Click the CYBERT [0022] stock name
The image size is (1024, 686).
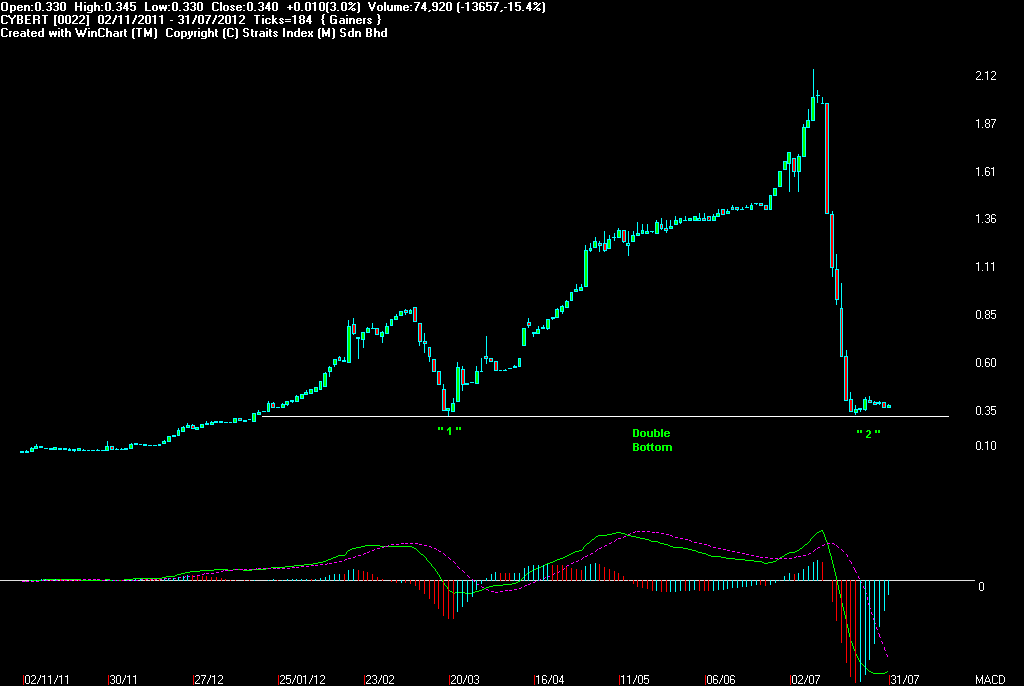(45, 20)
